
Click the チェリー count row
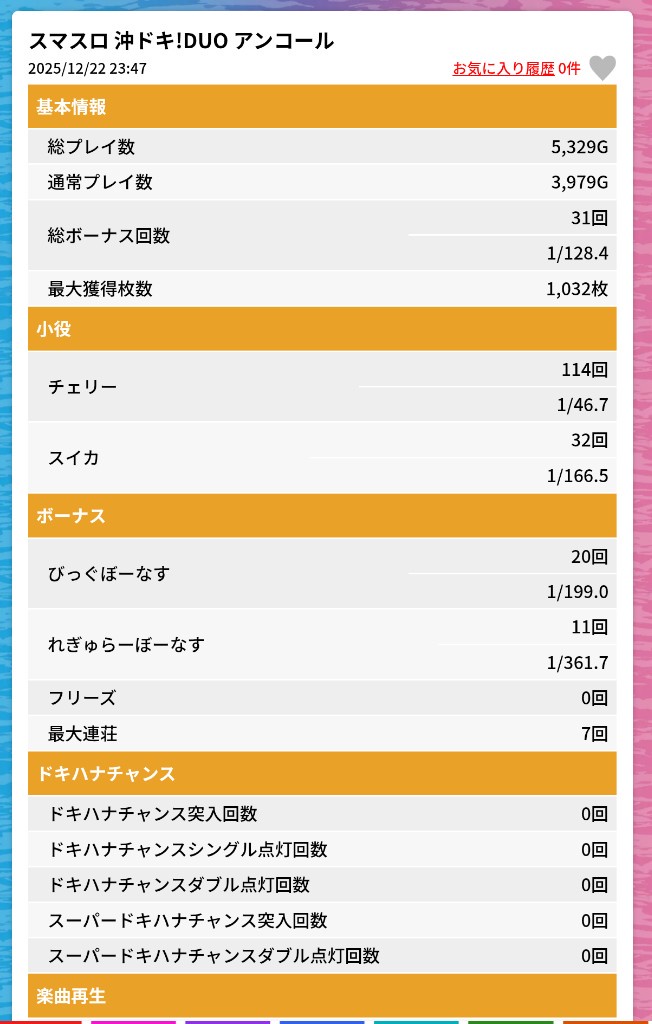click(x=322, y=387)
